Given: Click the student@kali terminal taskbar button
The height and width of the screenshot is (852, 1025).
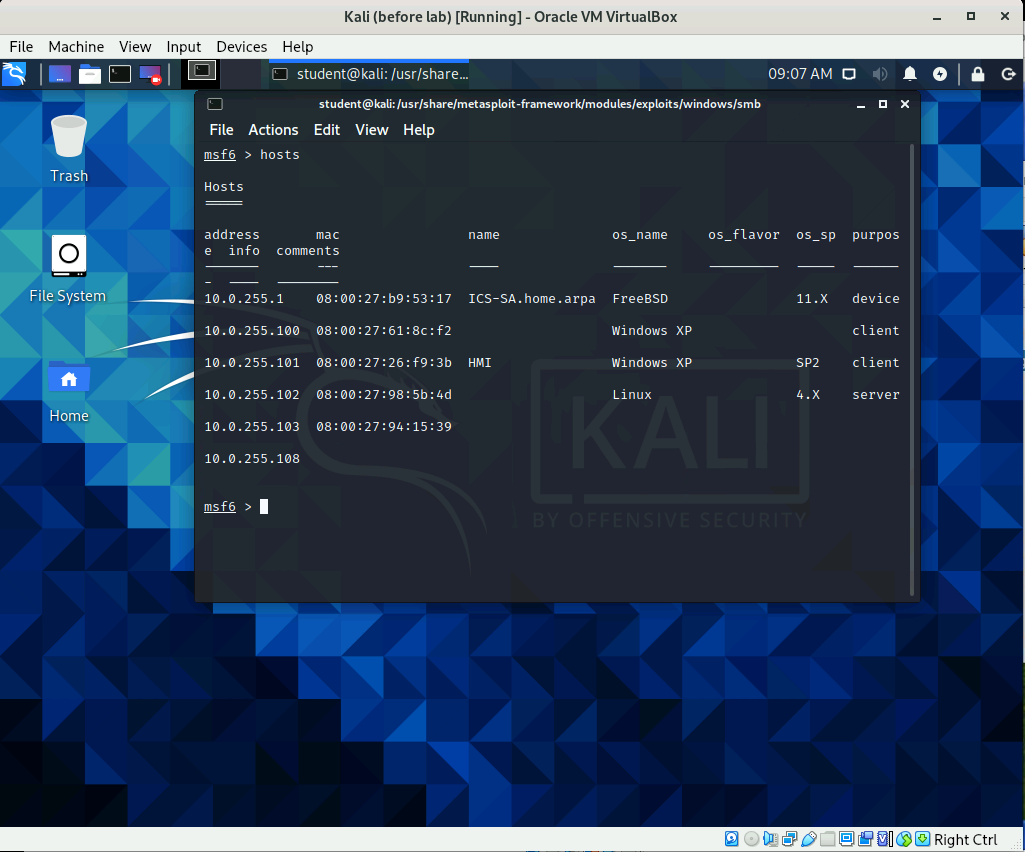Looking at the screenshot, I should click(x=370, y=74).
